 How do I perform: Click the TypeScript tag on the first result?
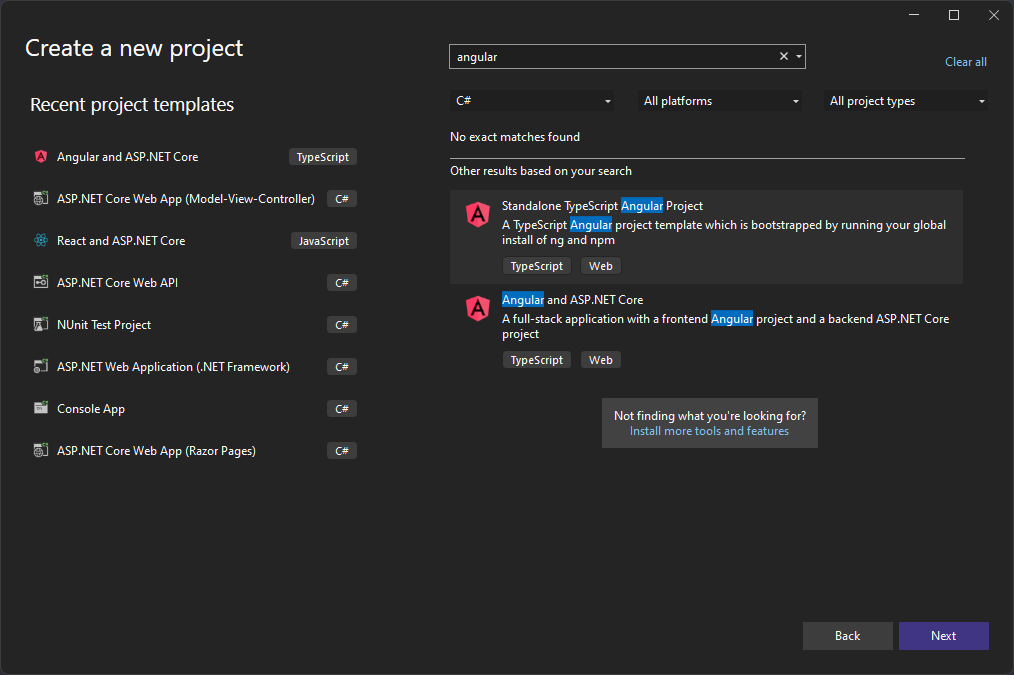[x=536, y=265]
